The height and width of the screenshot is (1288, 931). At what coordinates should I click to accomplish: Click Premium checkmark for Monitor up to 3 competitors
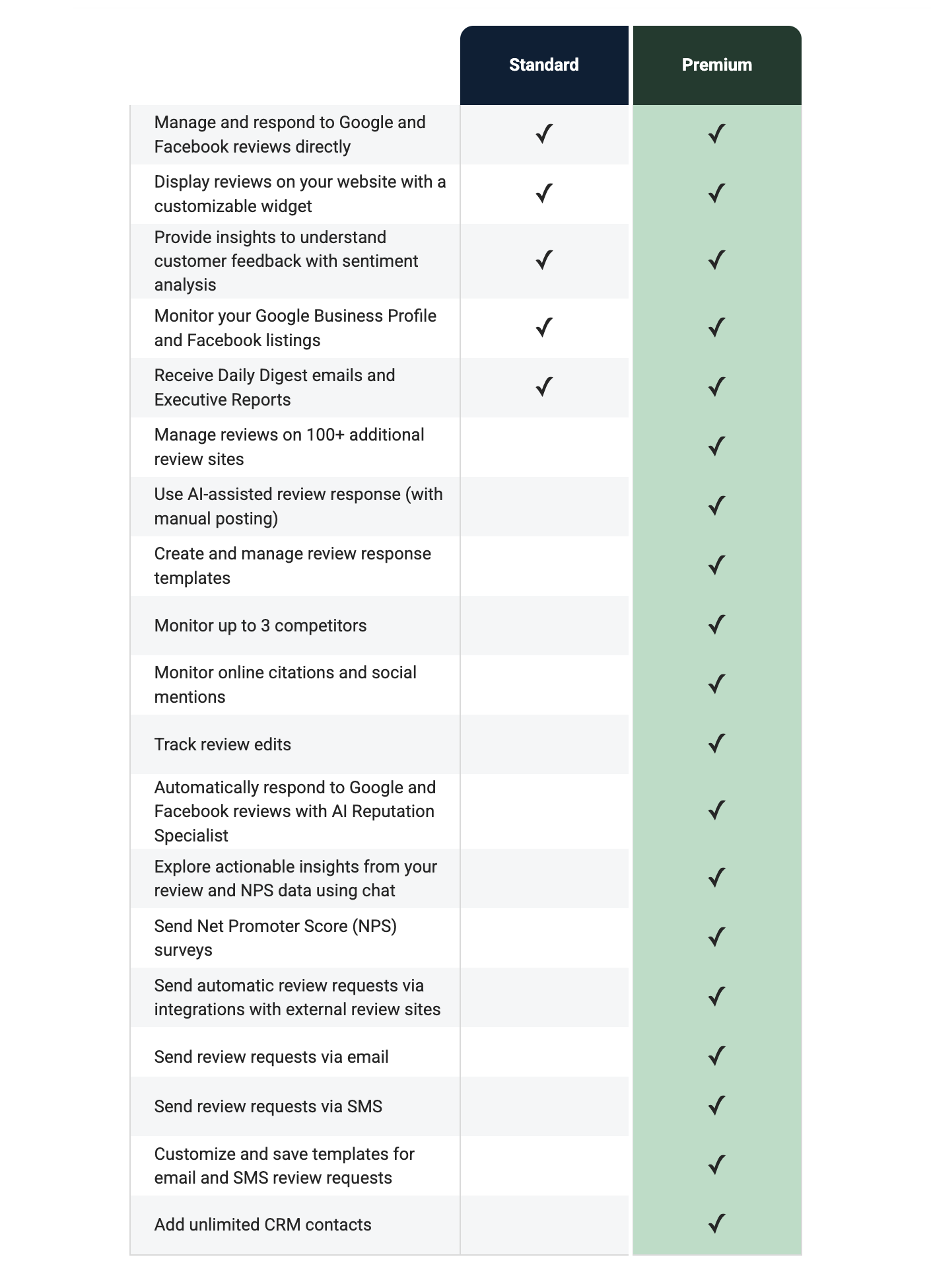pyautogui.click(x=716, y=625)
